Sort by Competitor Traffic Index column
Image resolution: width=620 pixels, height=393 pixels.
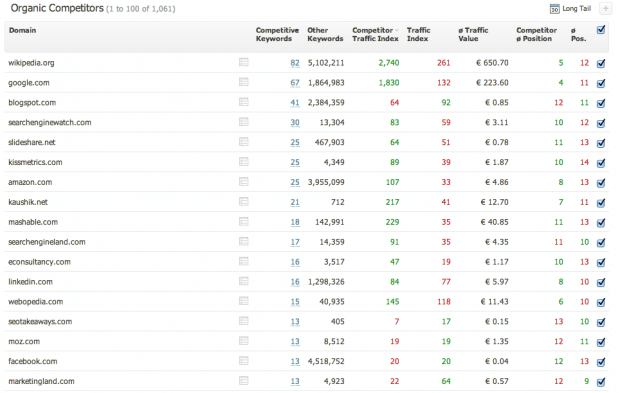click(375, 34)
